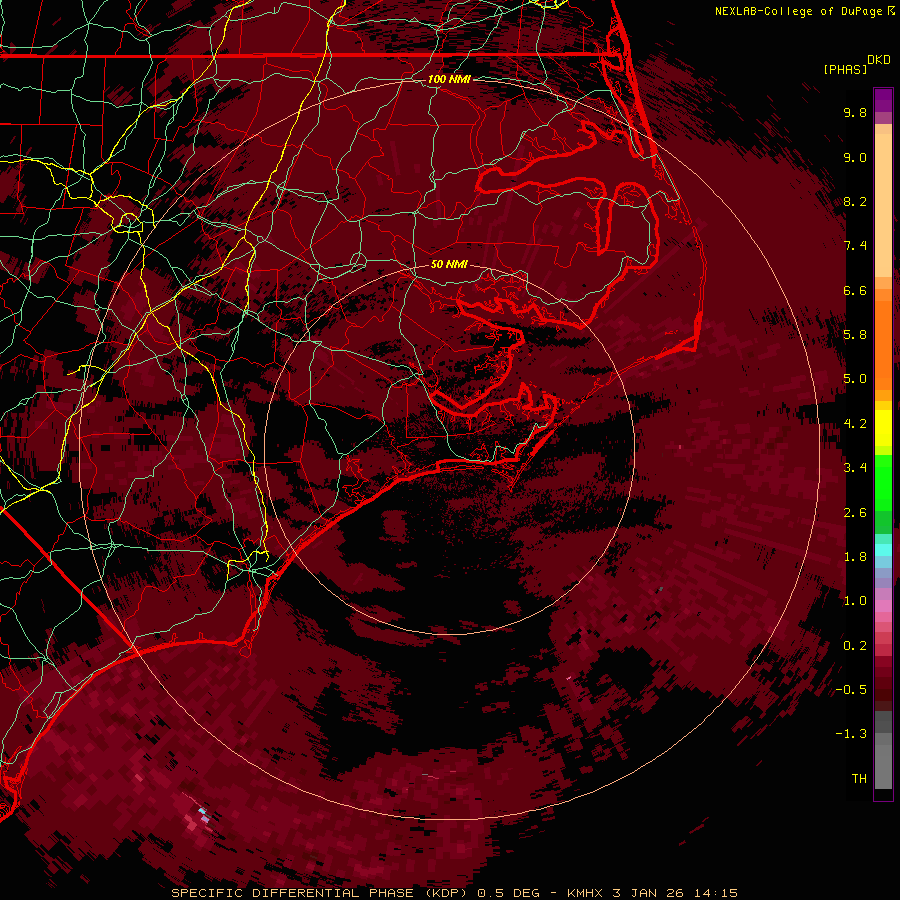Click the 7.4 value on the scale
Image resolution: width=900 pixels, height=900 pixels.
[x=855, y=246]
